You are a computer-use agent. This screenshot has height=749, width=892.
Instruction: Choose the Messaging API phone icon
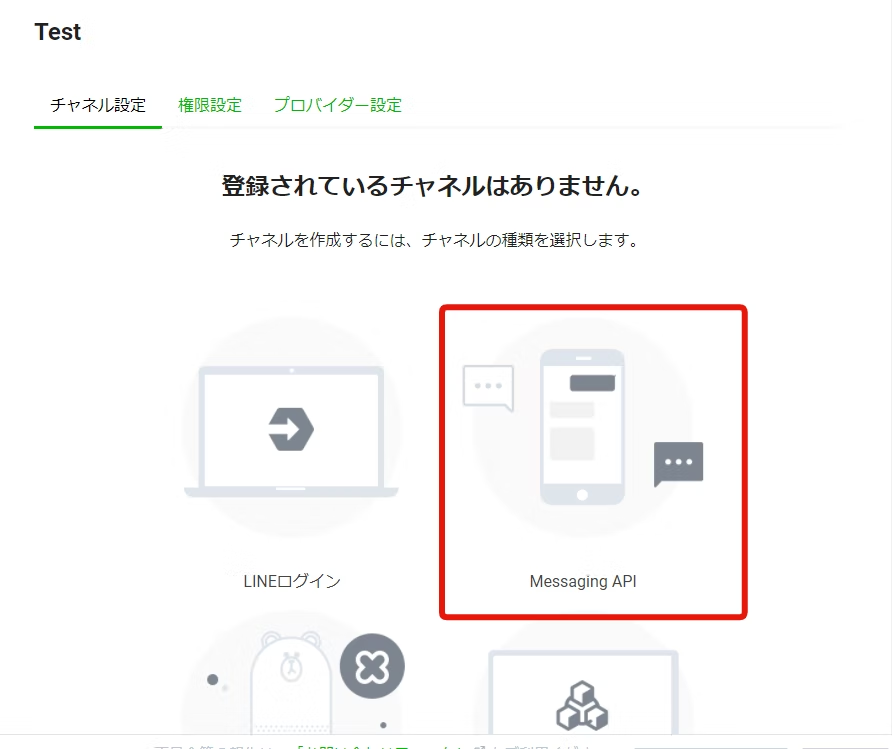(583, 428)
